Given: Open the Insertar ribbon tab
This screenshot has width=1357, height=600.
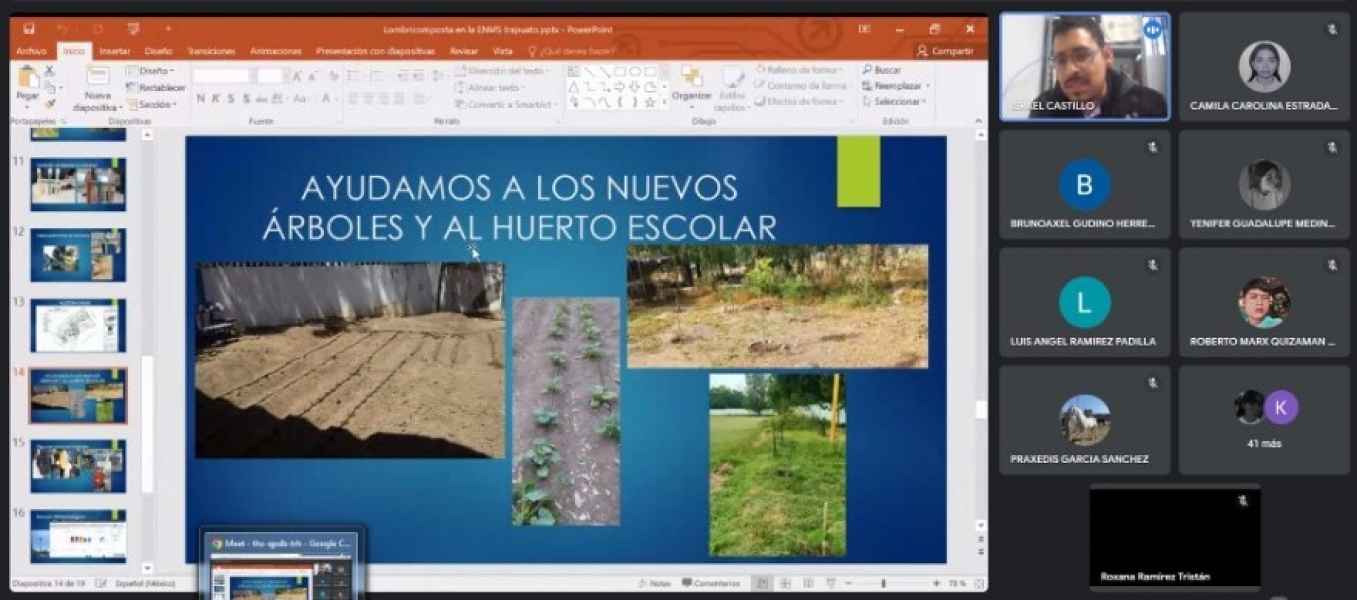Looking at the screenshot, I should click(x=114, y=51).
